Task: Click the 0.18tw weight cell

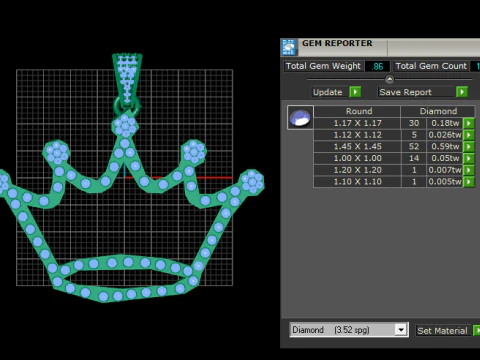Action: (445, 123)
